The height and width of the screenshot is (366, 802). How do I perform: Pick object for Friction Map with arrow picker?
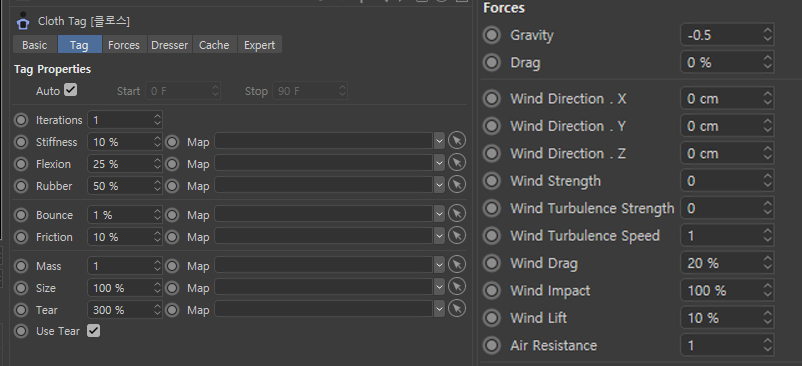pos(457,236)
